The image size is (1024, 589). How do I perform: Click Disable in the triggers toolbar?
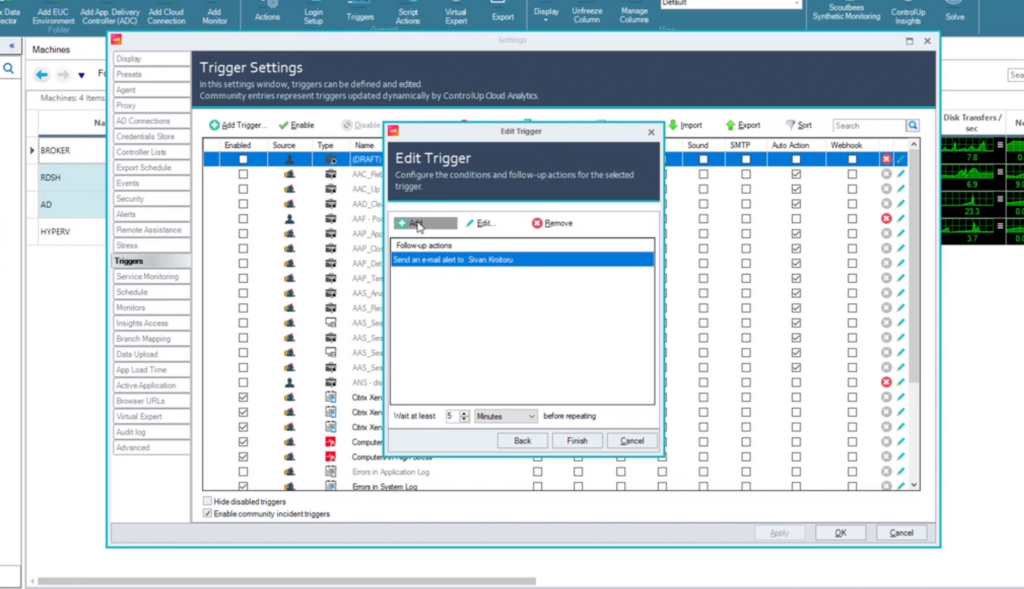pos(361,125)
